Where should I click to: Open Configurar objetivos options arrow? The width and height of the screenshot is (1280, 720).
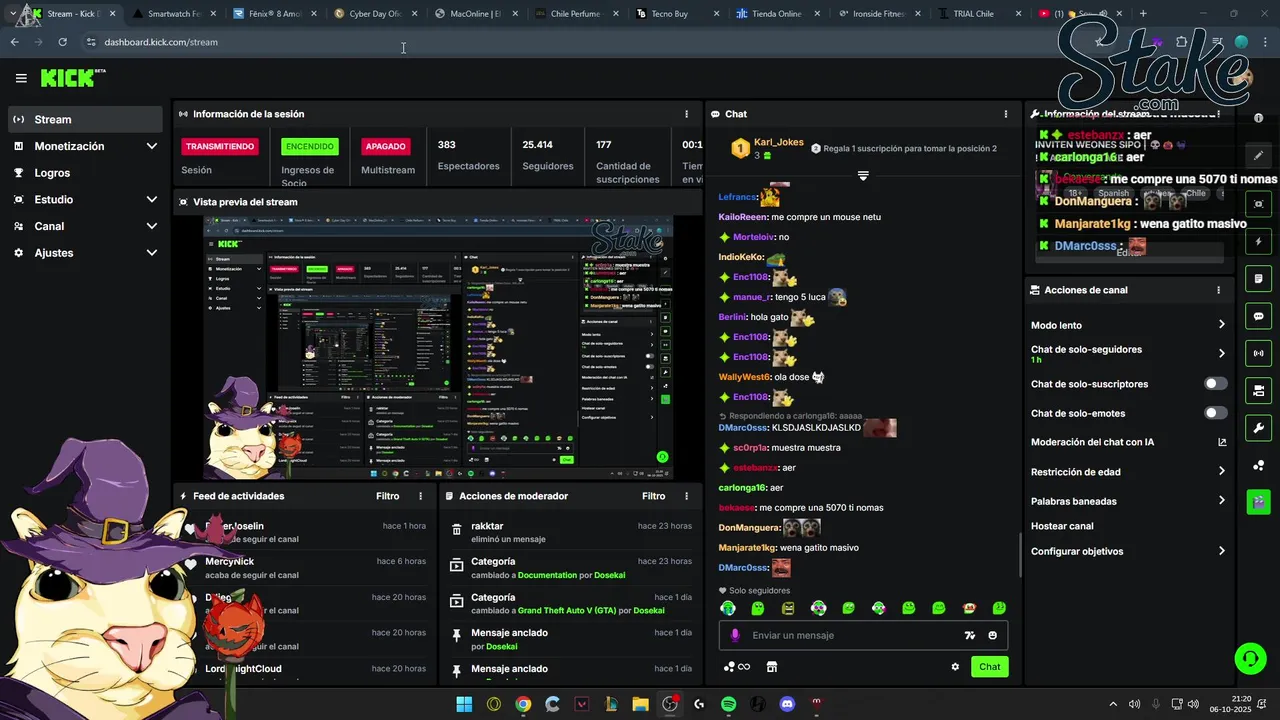(x=1221, y=551)
